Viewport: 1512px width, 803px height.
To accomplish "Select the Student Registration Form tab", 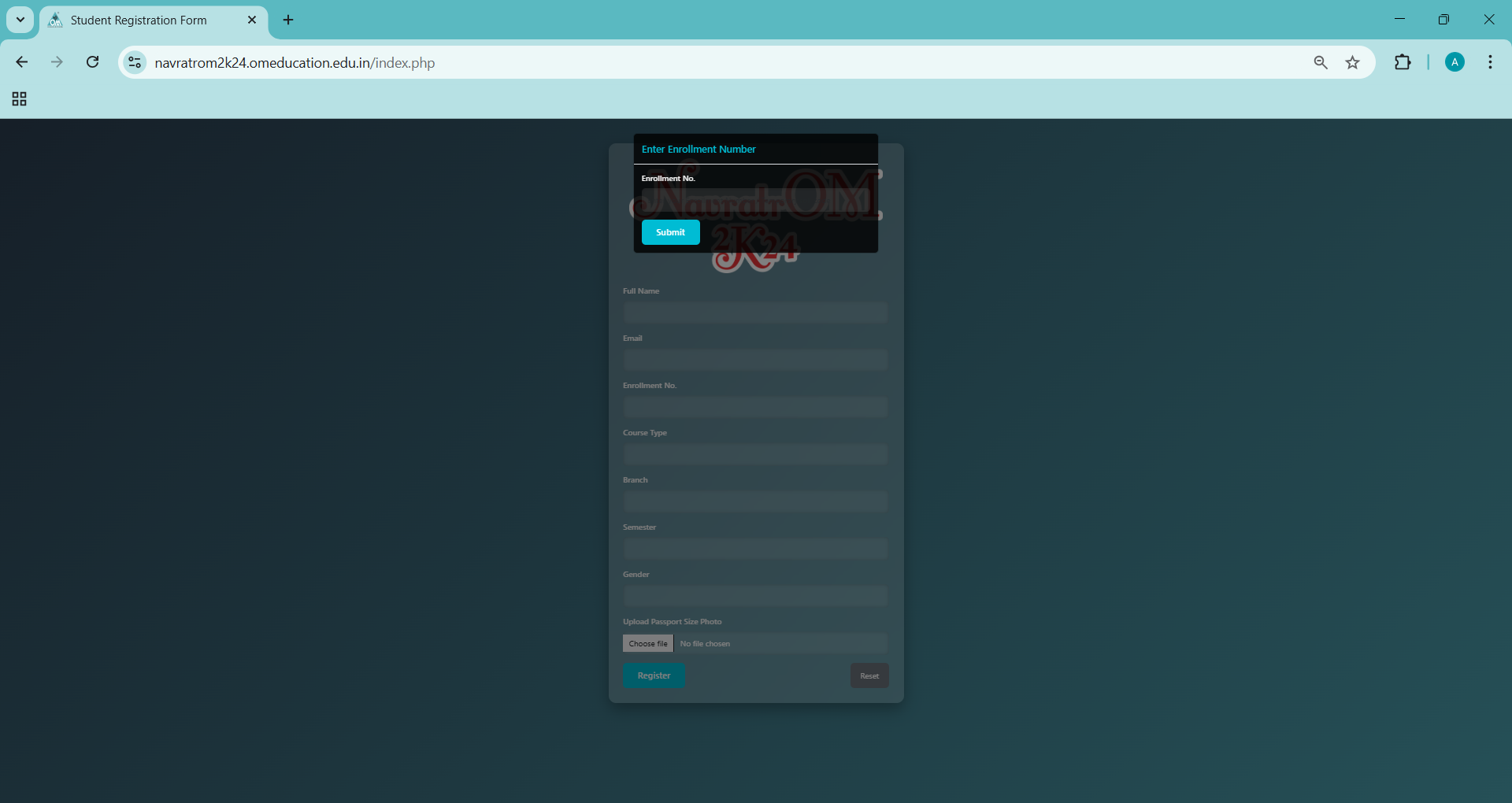I will click(x=139, y=20).
